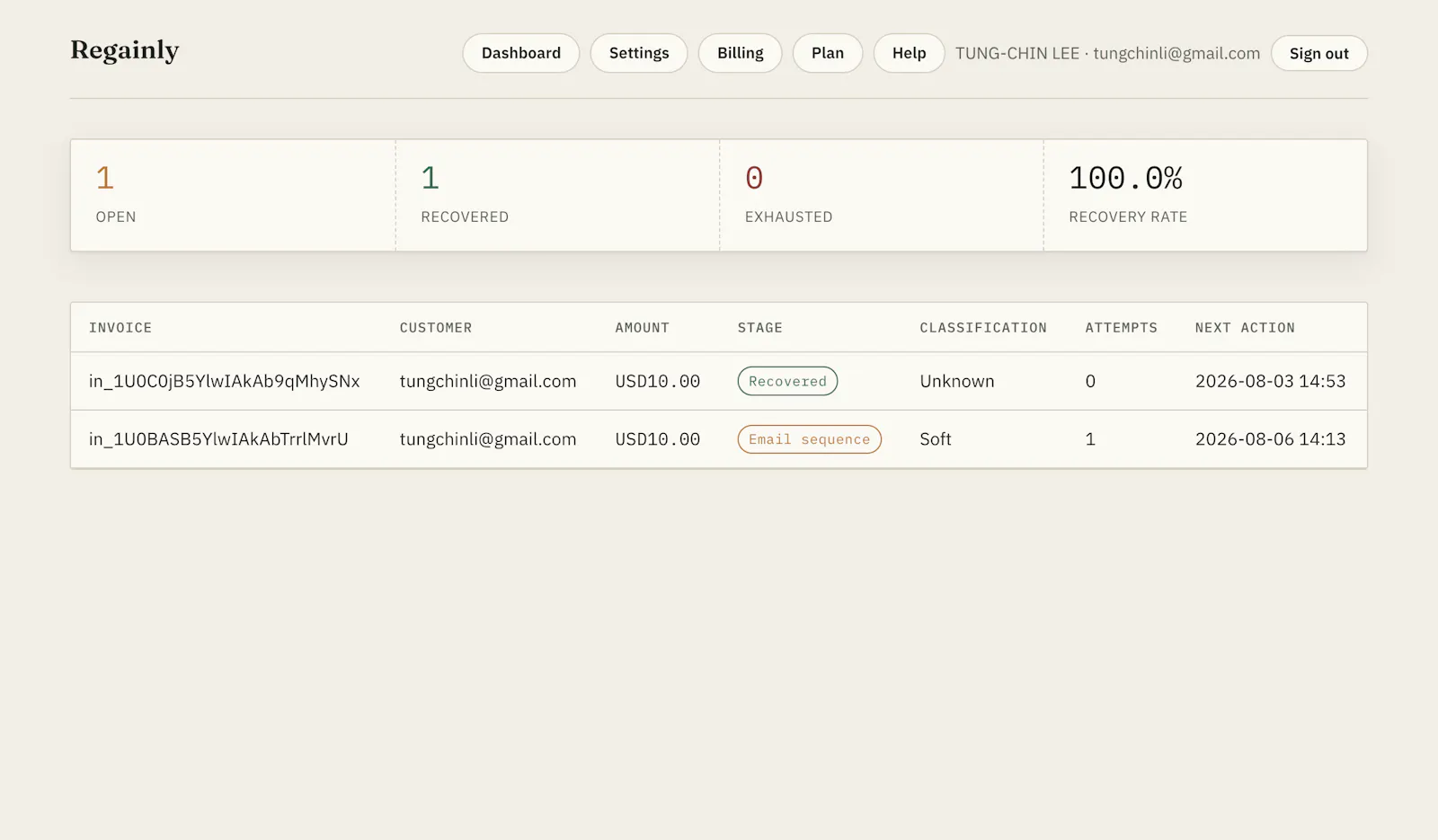Click next action date 2026-08-06 14:13
Image resolution: width=1438 pixels, height=840 pixels.
point(1270,439)
